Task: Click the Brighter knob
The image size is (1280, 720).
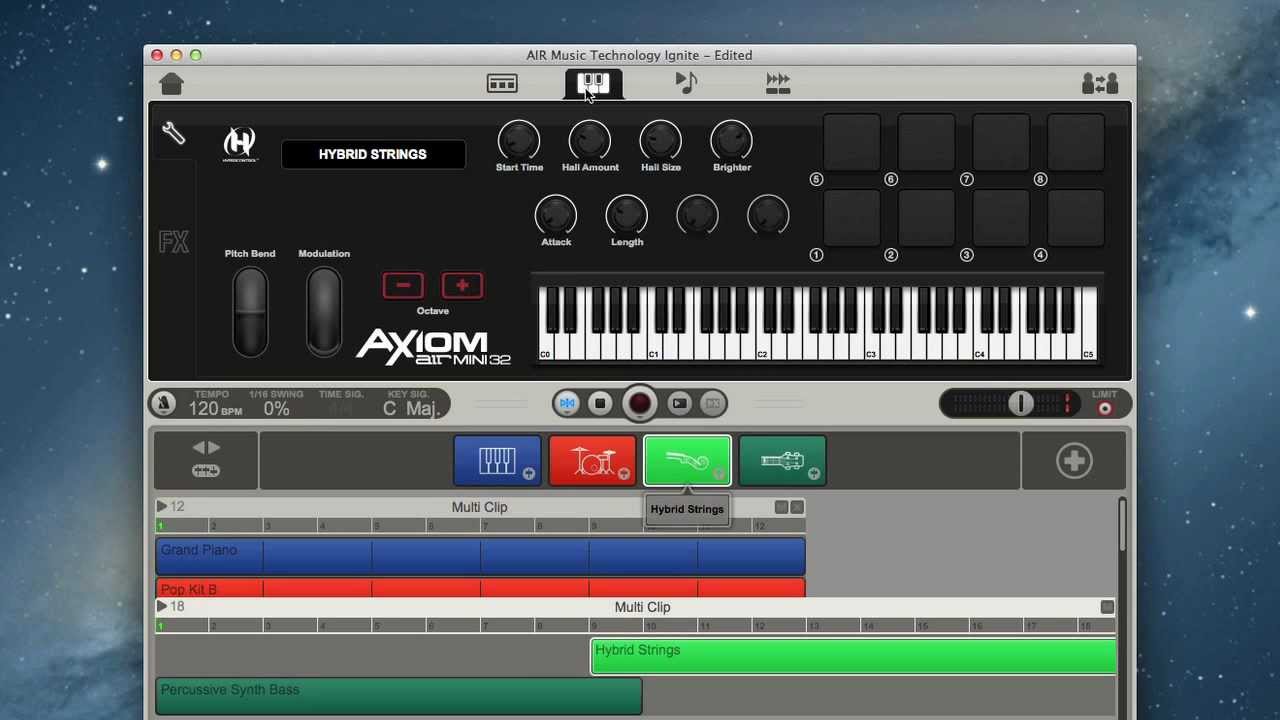Action: (x=731, y=140)
